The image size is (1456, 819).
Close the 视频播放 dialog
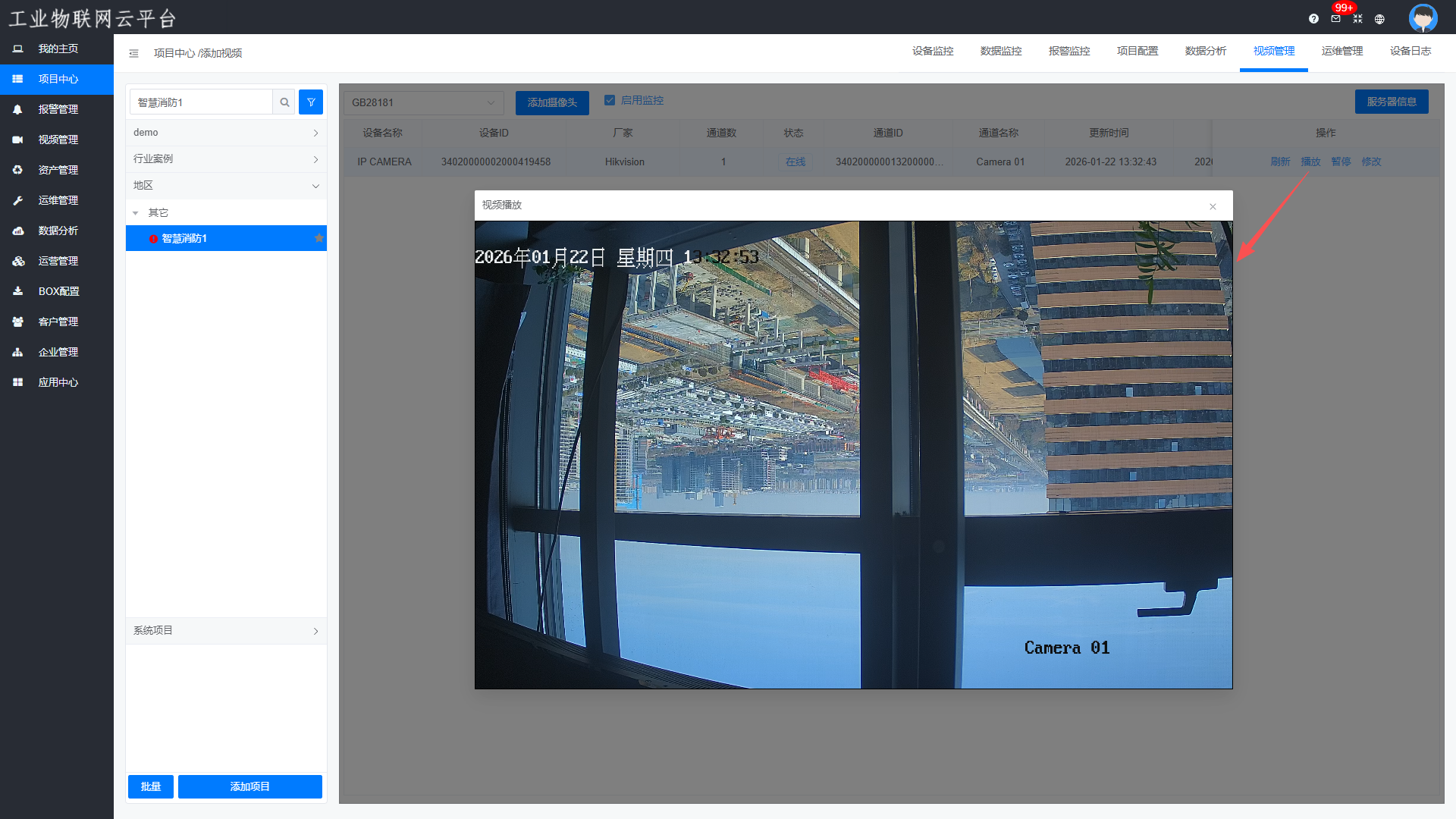coord(1213,206)
